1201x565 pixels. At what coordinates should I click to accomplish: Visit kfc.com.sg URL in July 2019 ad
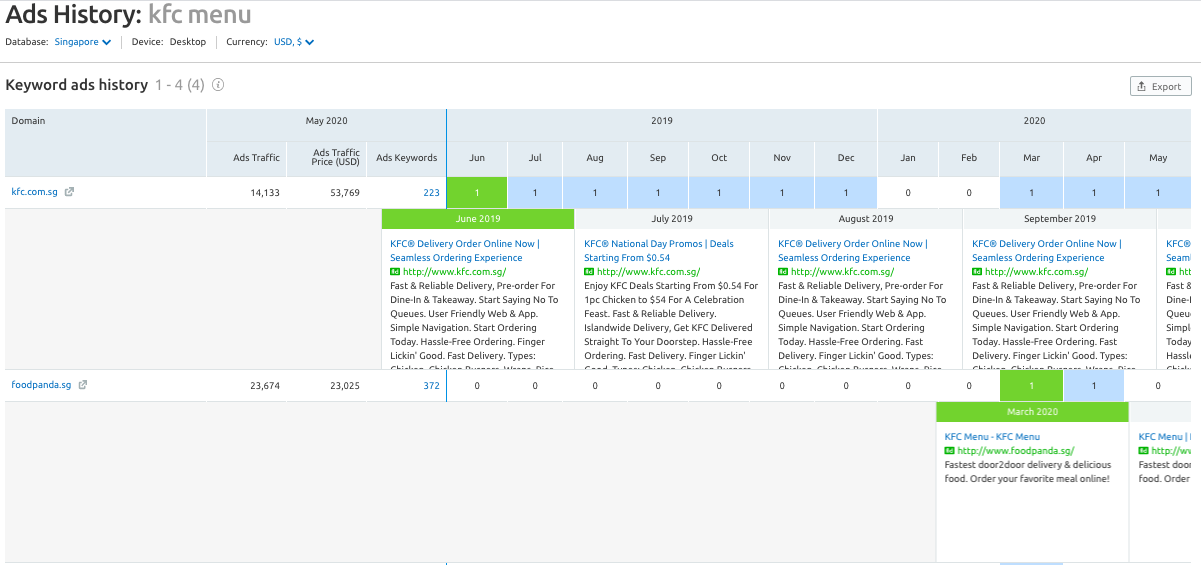(648, 271)
